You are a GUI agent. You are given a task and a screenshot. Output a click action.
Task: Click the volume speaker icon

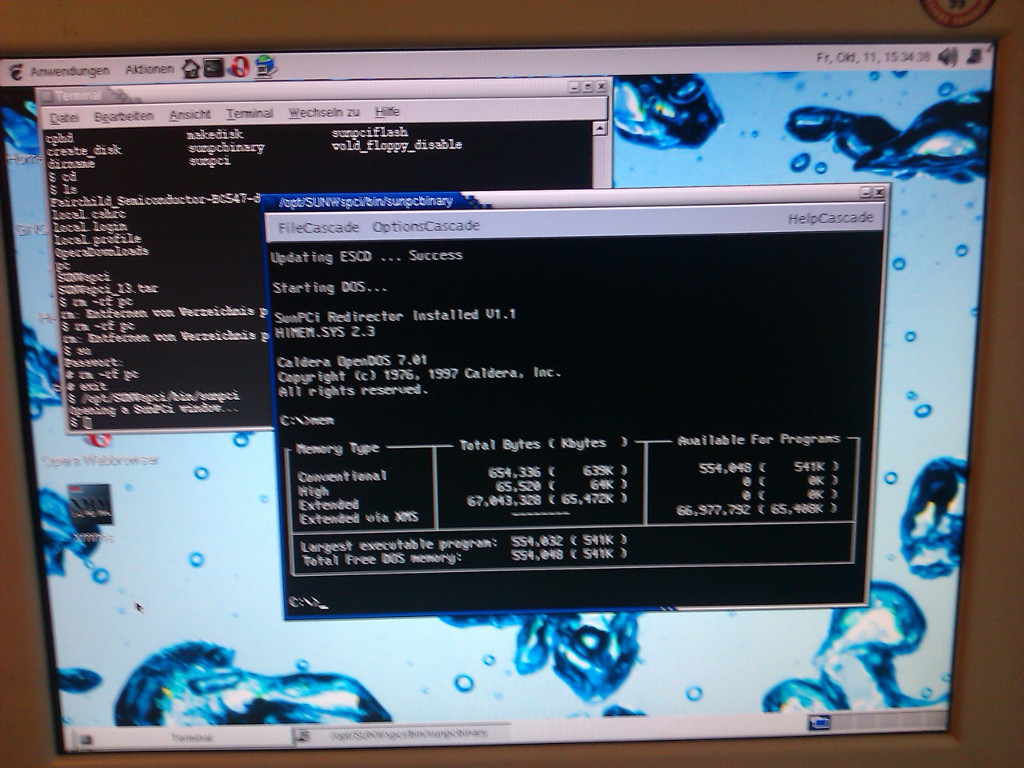coord(948,57)
